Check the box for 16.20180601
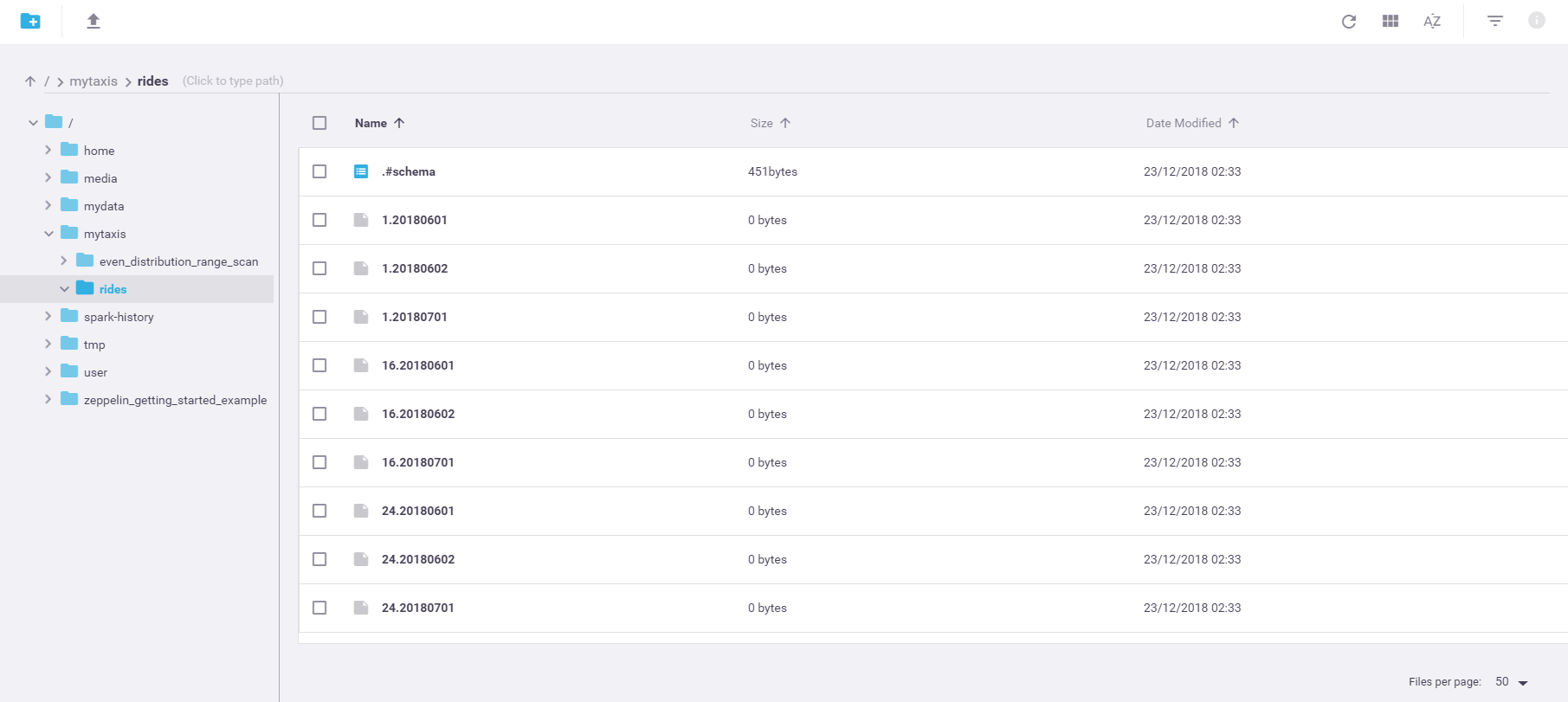 pos(319,365)
